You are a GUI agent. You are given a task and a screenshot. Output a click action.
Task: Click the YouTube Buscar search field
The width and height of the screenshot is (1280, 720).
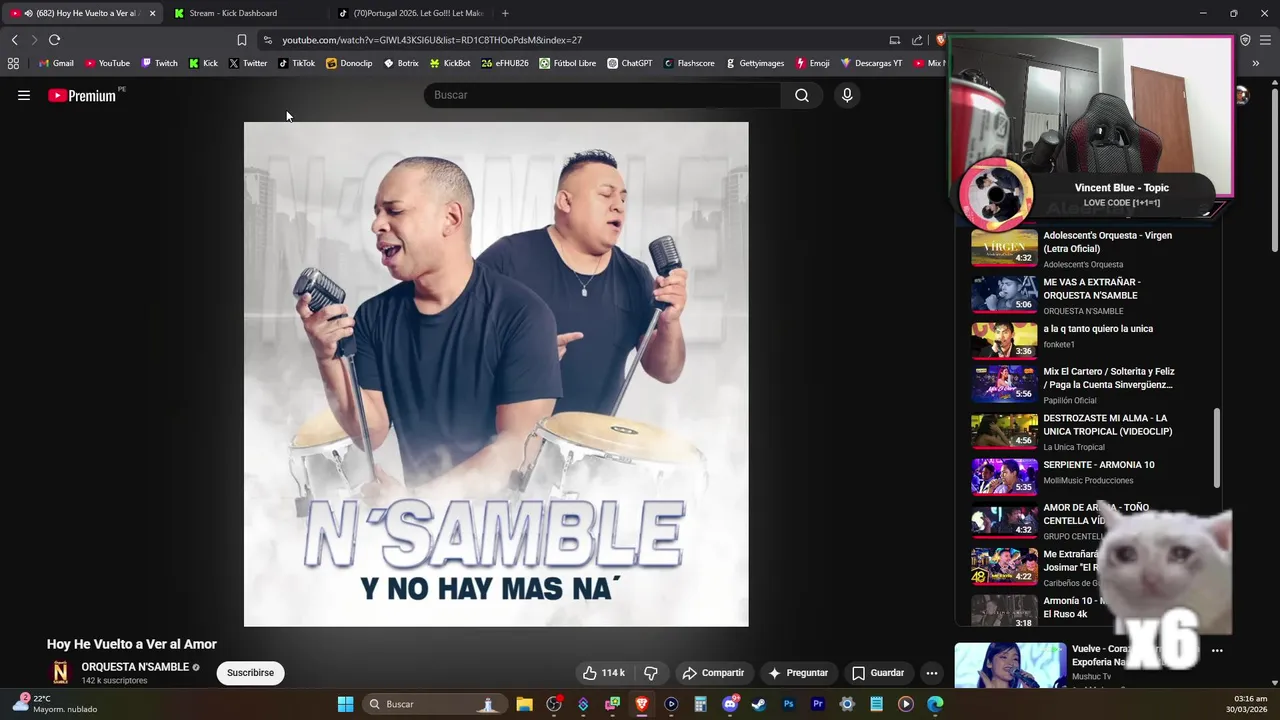click(x=602, y=95)
